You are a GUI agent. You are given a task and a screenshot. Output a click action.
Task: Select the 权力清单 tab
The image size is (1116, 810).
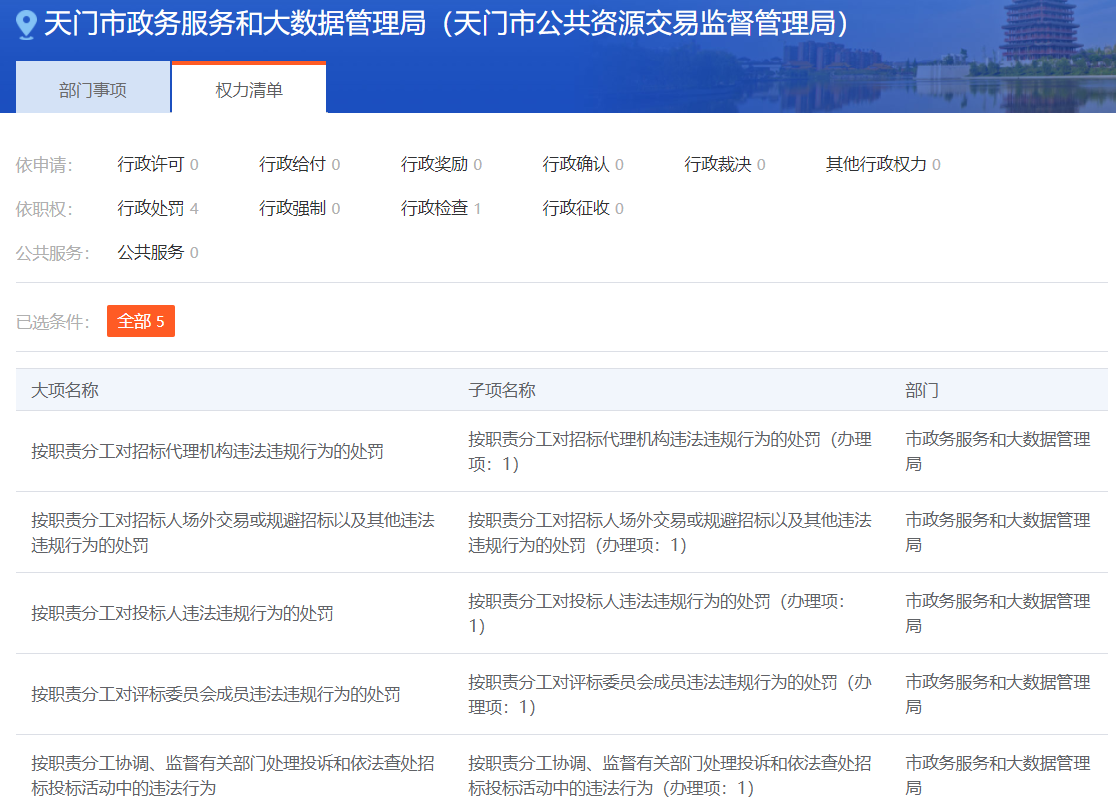click(x=249, y=90)
